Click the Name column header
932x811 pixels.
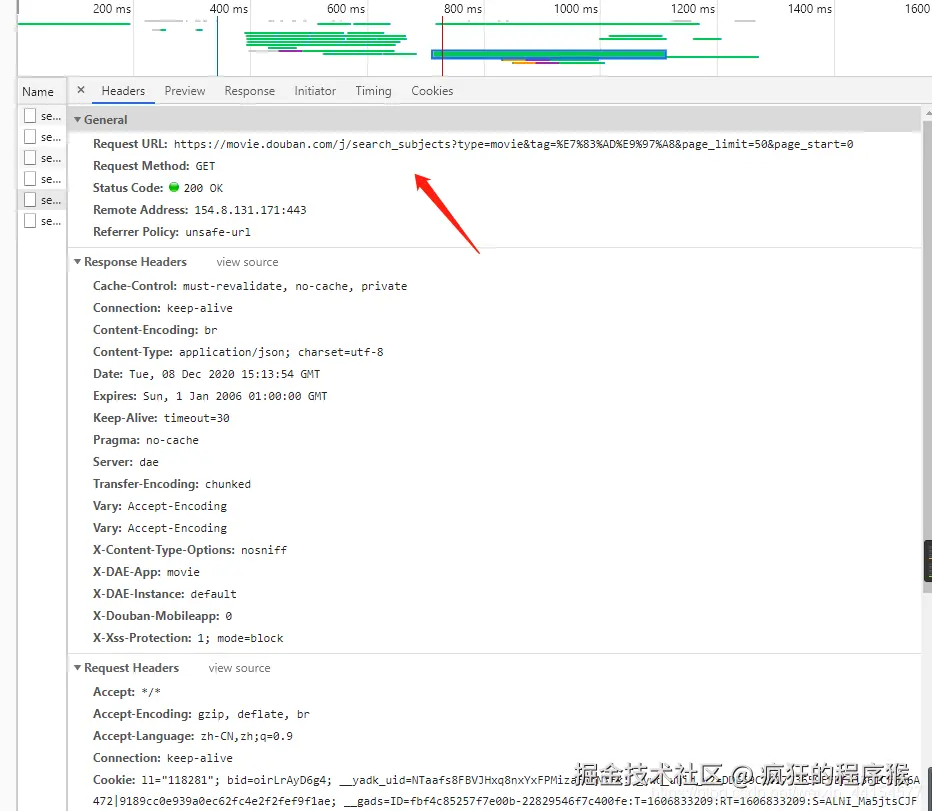click(38, 92)
